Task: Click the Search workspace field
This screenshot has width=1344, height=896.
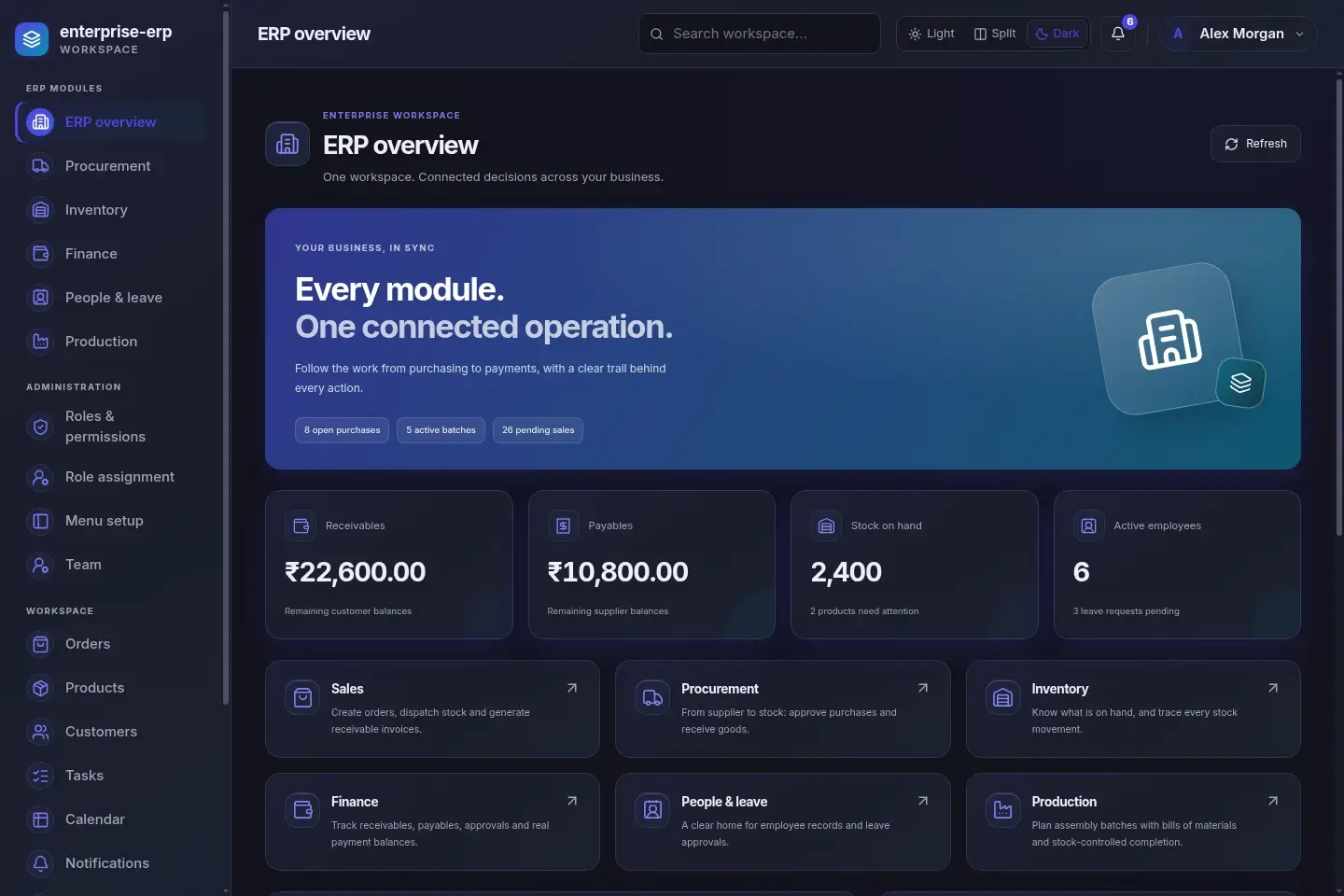Action: coord(760,34)
